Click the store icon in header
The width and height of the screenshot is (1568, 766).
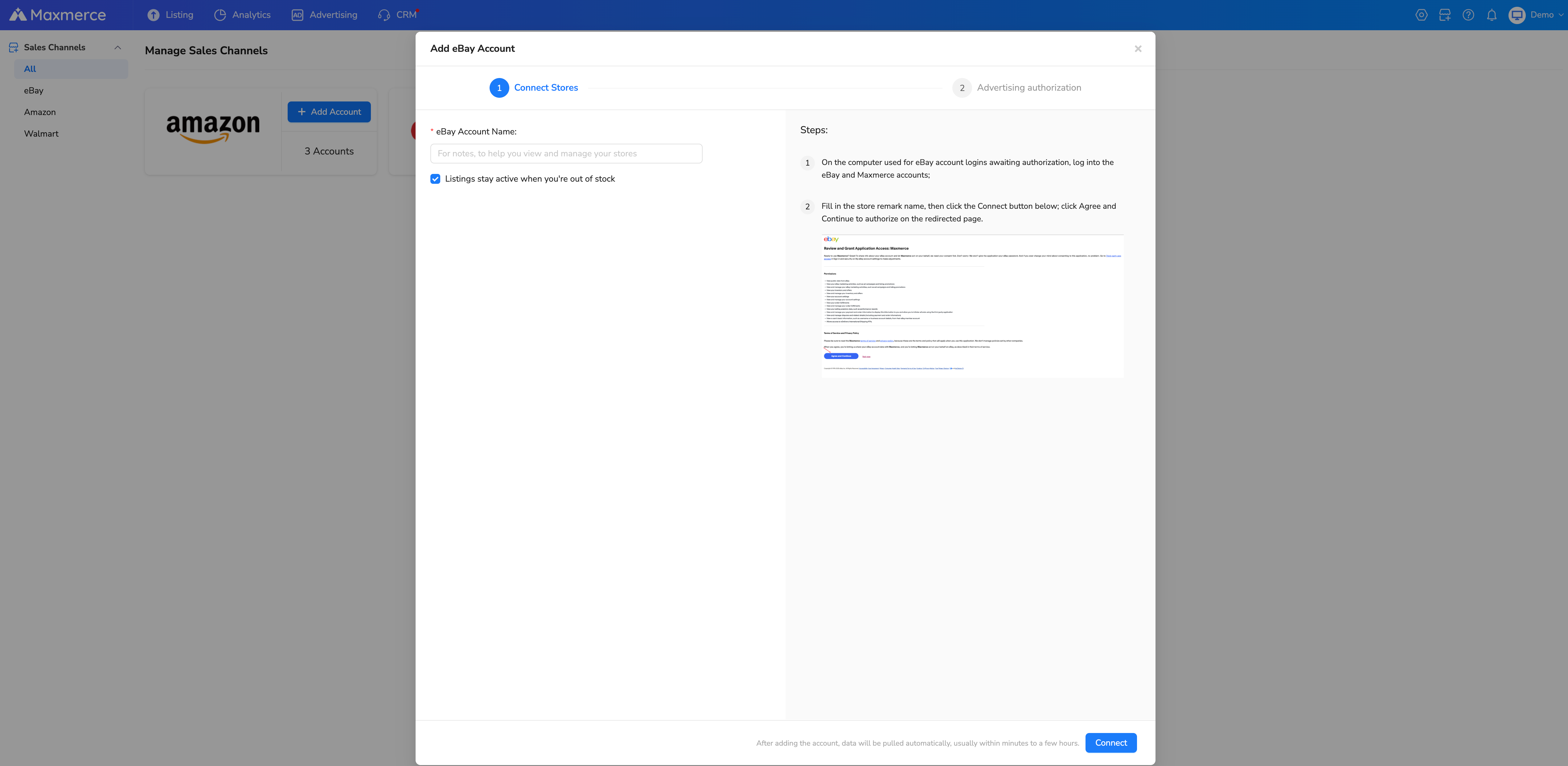pyautogui.click(x=1444, y=14)
